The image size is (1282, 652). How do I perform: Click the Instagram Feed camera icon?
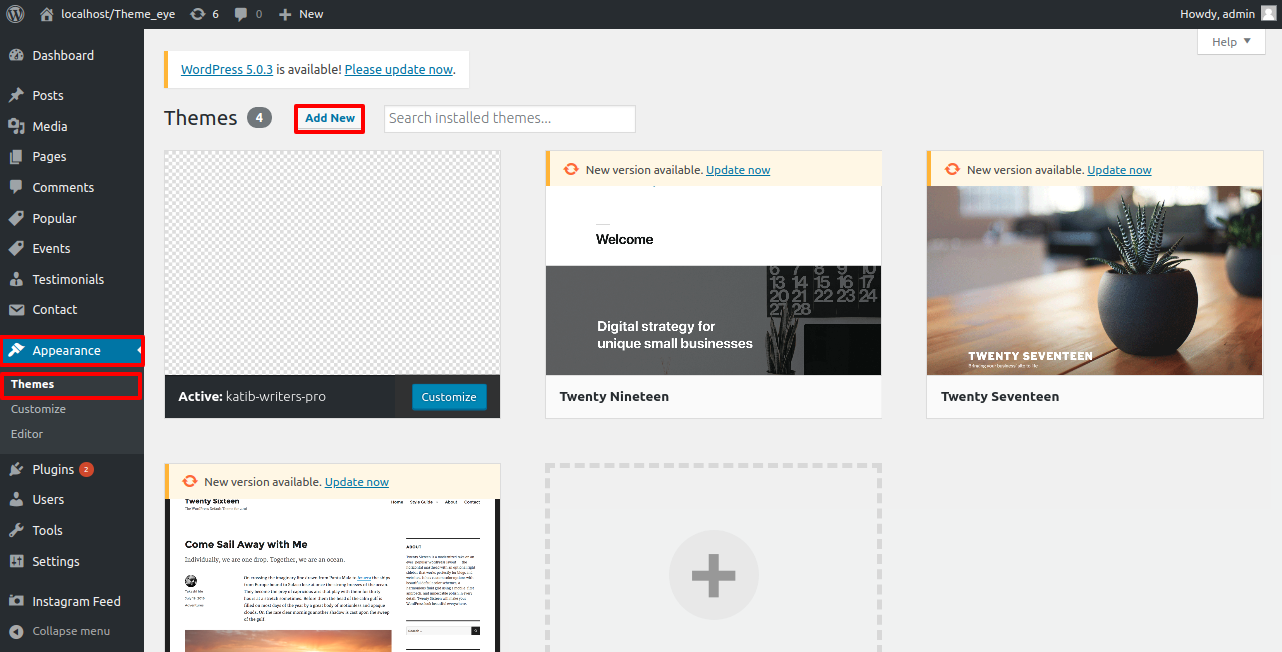(16, 602)
